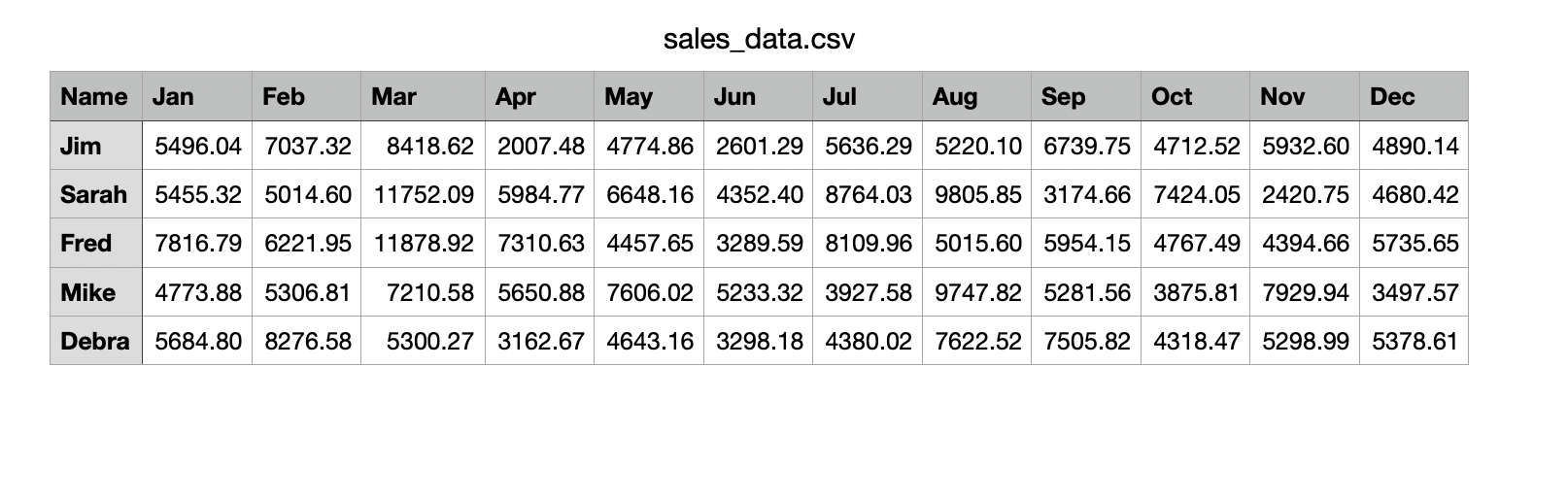Select Jim's April cell 2007.48
1568x501 pixels.
pyautogui.click(x=539, y=146)
